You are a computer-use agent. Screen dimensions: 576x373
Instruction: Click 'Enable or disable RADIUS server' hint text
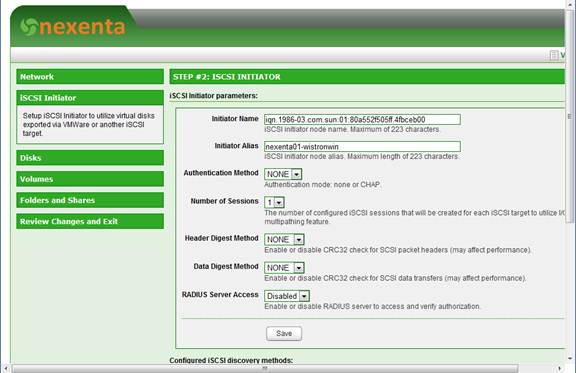[372, 306]
